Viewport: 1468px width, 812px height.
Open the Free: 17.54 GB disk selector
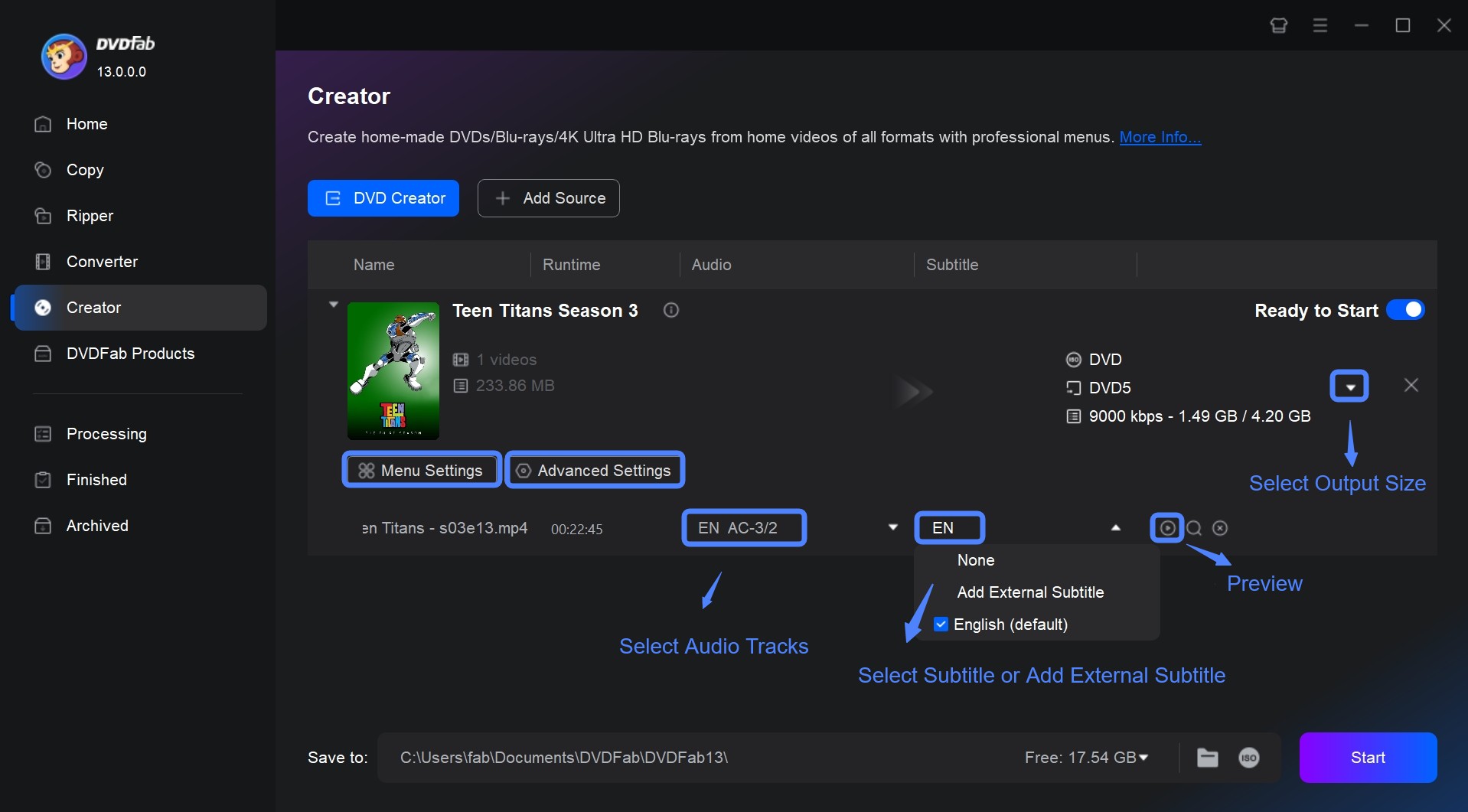[x=1085, y=758]
